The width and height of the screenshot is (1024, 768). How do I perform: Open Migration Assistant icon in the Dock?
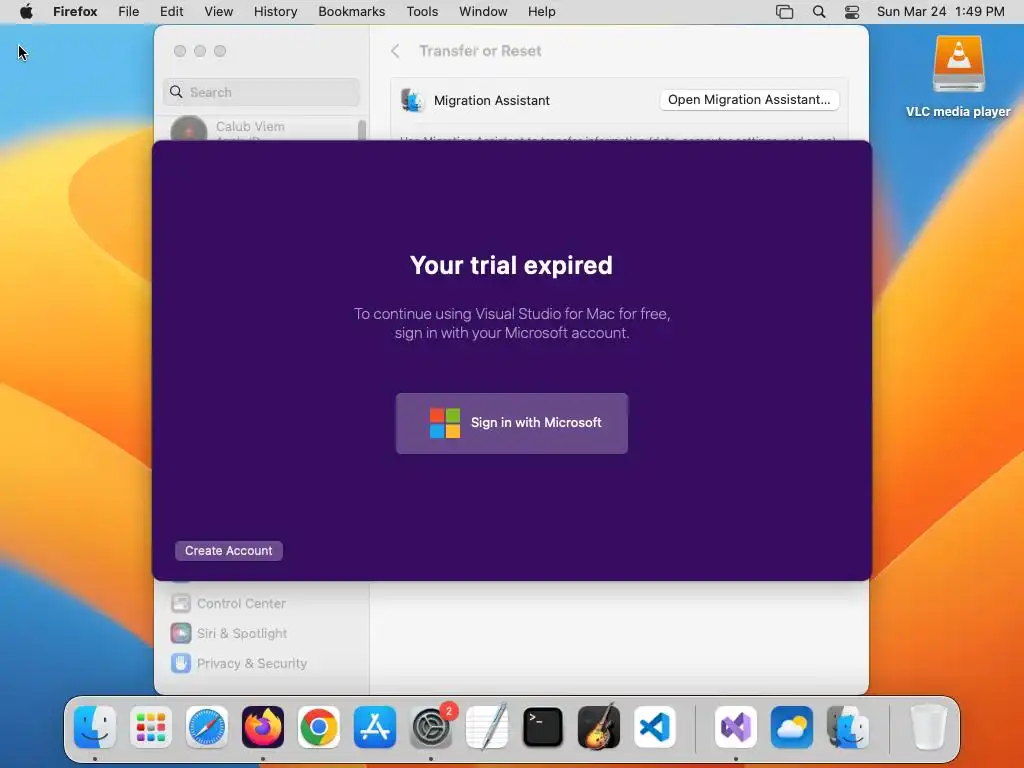[848, 727]
